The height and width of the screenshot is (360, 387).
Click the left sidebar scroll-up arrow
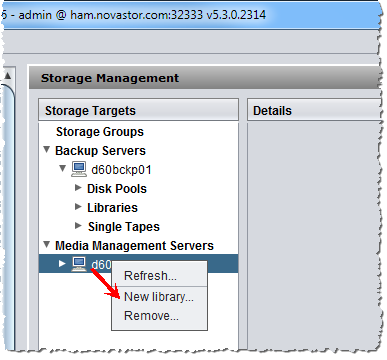(x=8, y=76)
